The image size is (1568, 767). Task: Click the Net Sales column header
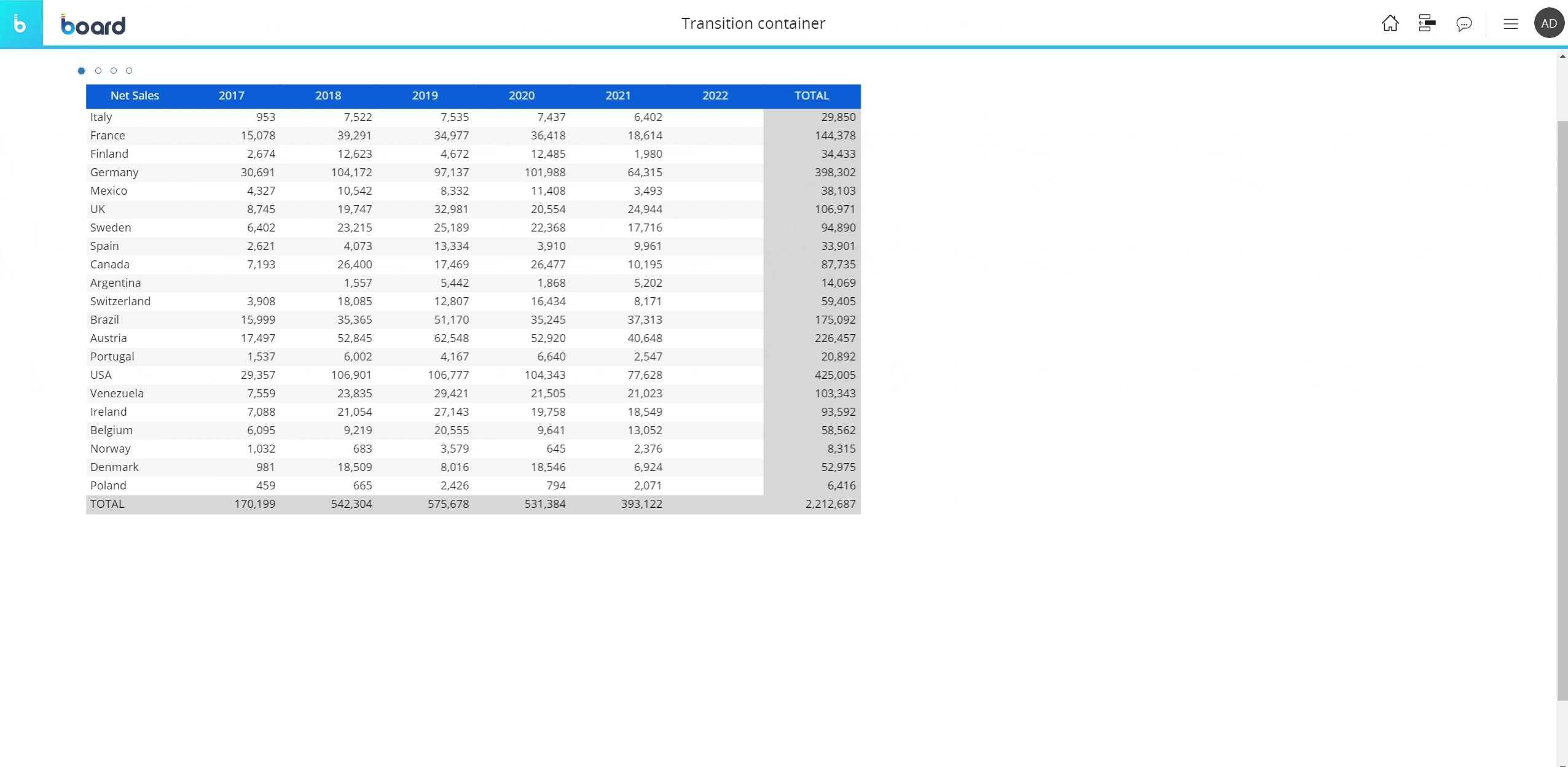tap(135, 96)
